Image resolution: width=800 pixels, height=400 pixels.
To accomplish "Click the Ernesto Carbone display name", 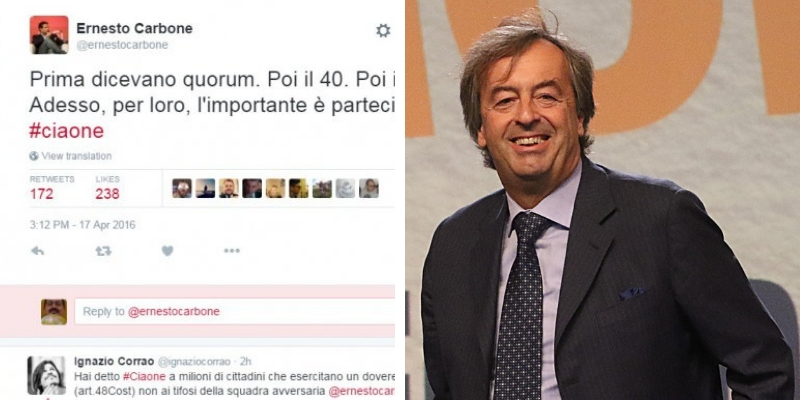I will (x=134, y=29).
